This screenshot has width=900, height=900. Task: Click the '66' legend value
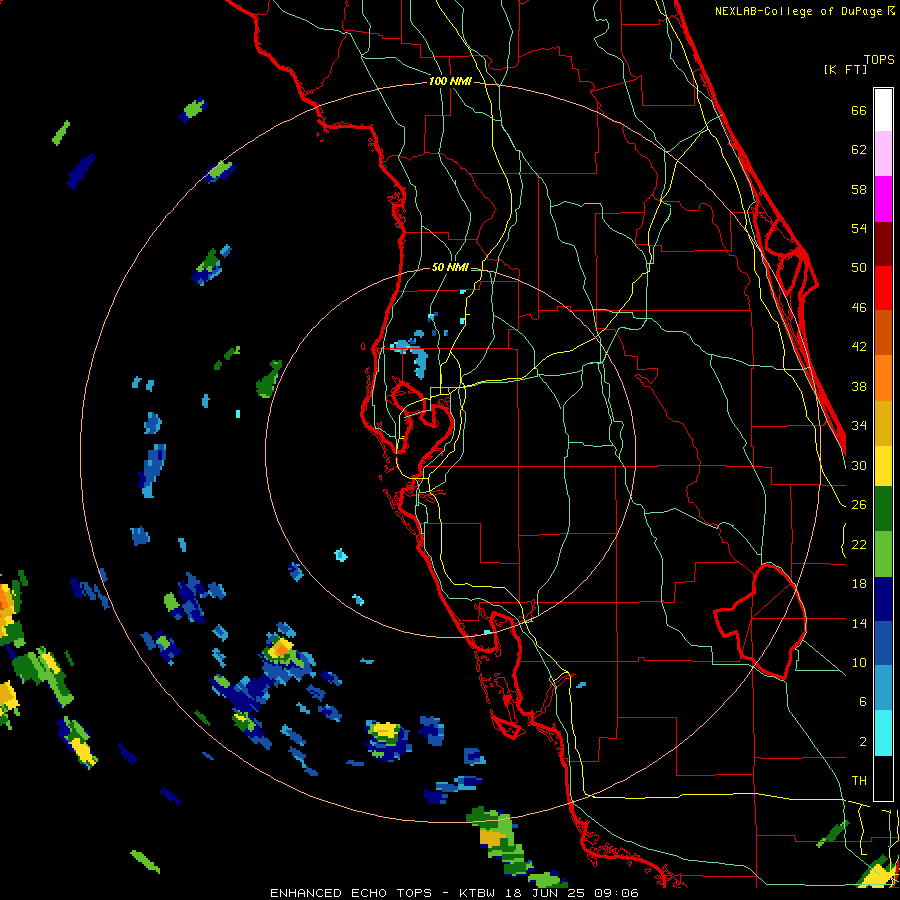click(x=859, y=111)
